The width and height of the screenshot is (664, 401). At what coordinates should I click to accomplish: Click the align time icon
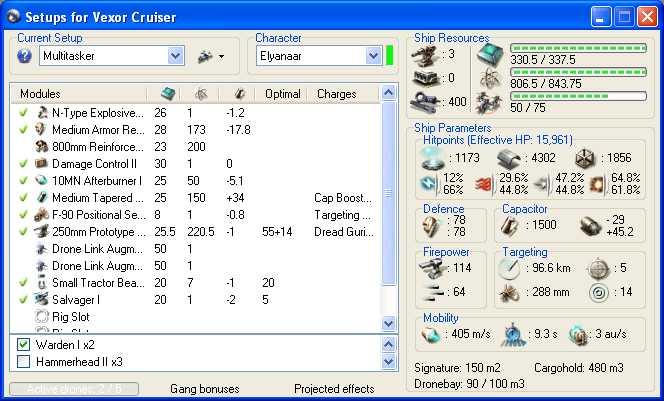pyautogui.click(x=513, y=335)
